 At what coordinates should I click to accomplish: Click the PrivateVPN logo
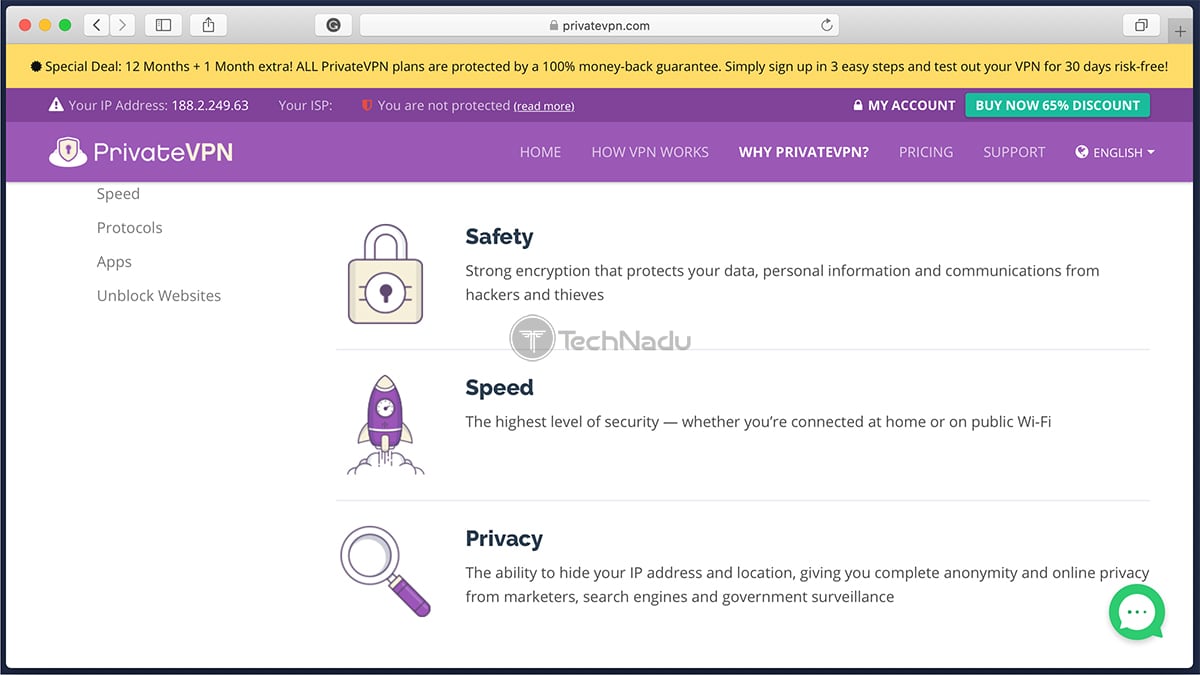140,152
